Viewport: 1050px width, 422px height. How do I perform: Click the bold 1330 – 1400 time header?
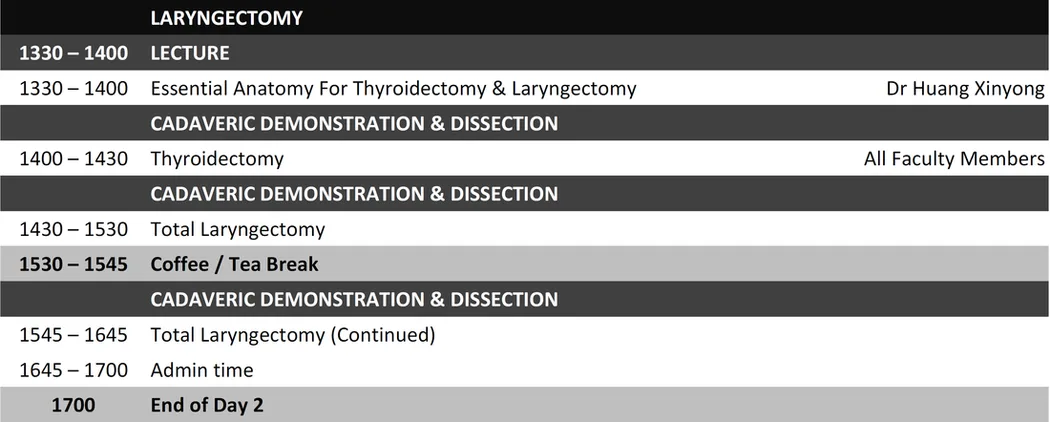pyautogui.click(x=74, y=53)
